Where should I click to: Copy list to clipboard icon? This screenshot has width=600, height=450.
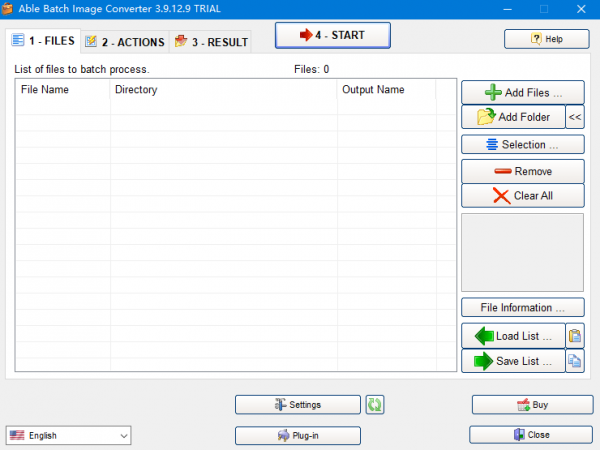575,360
